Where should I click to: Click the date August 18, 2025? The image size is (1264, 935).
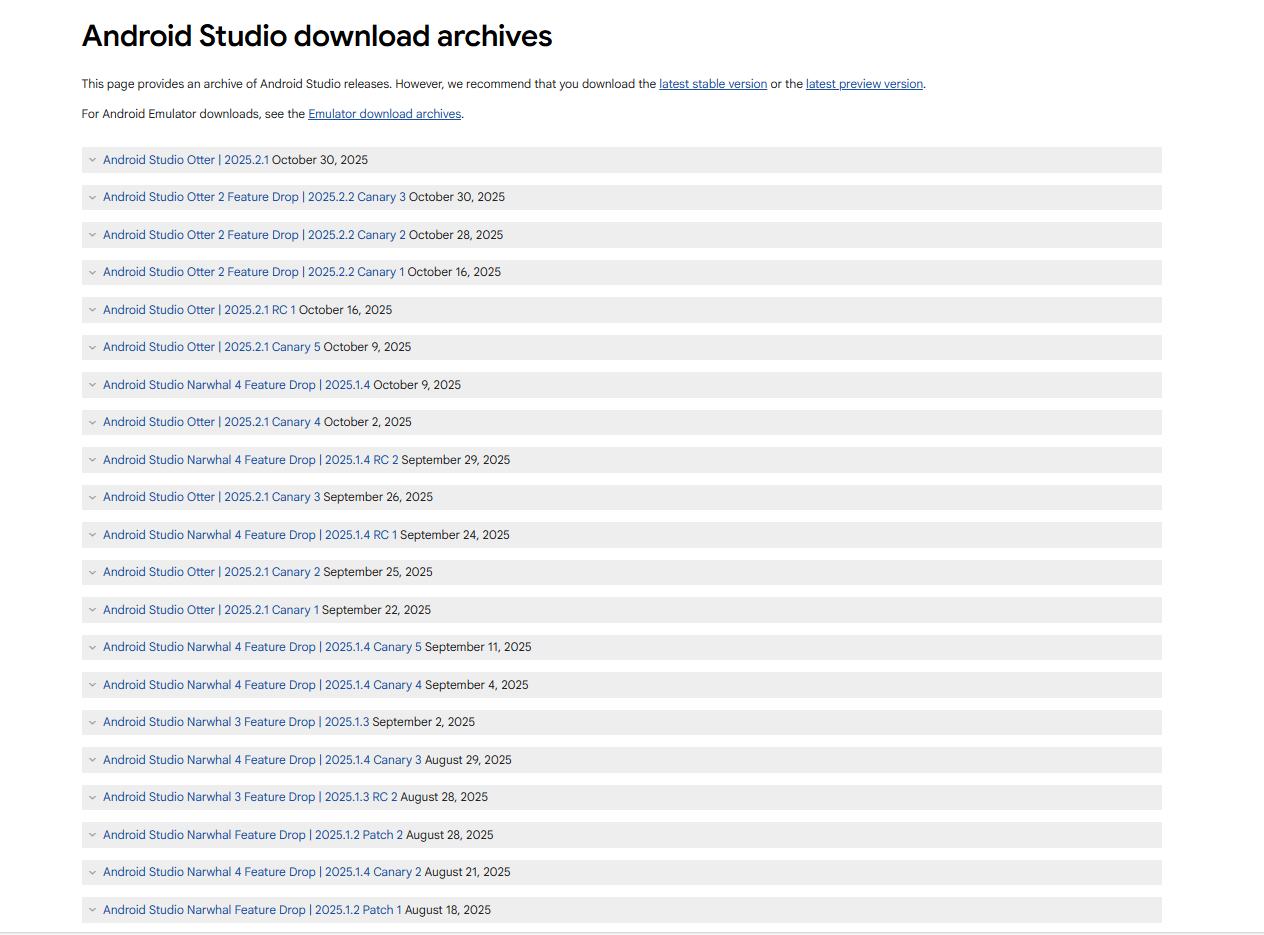448,910
